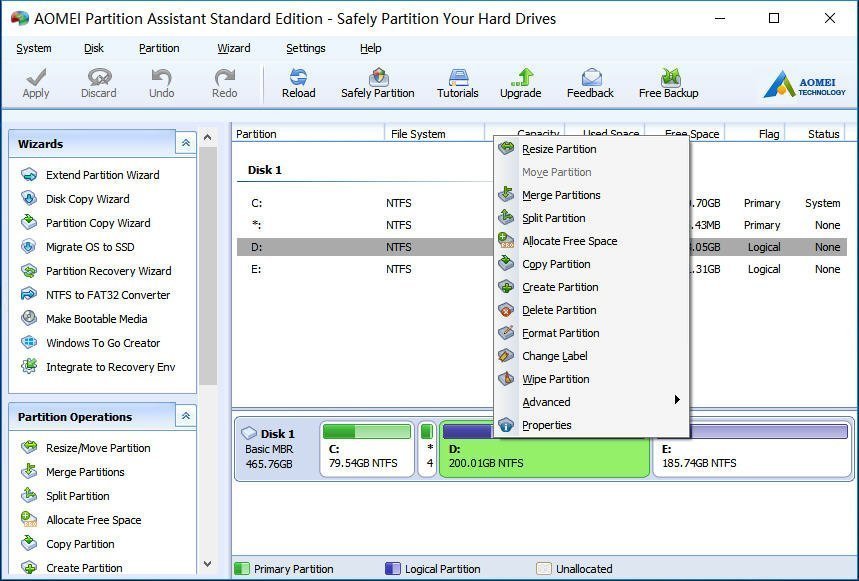Launch the Partition Recovery Wizard
This screenshot has height=581, width=859.
coord(96,271)
